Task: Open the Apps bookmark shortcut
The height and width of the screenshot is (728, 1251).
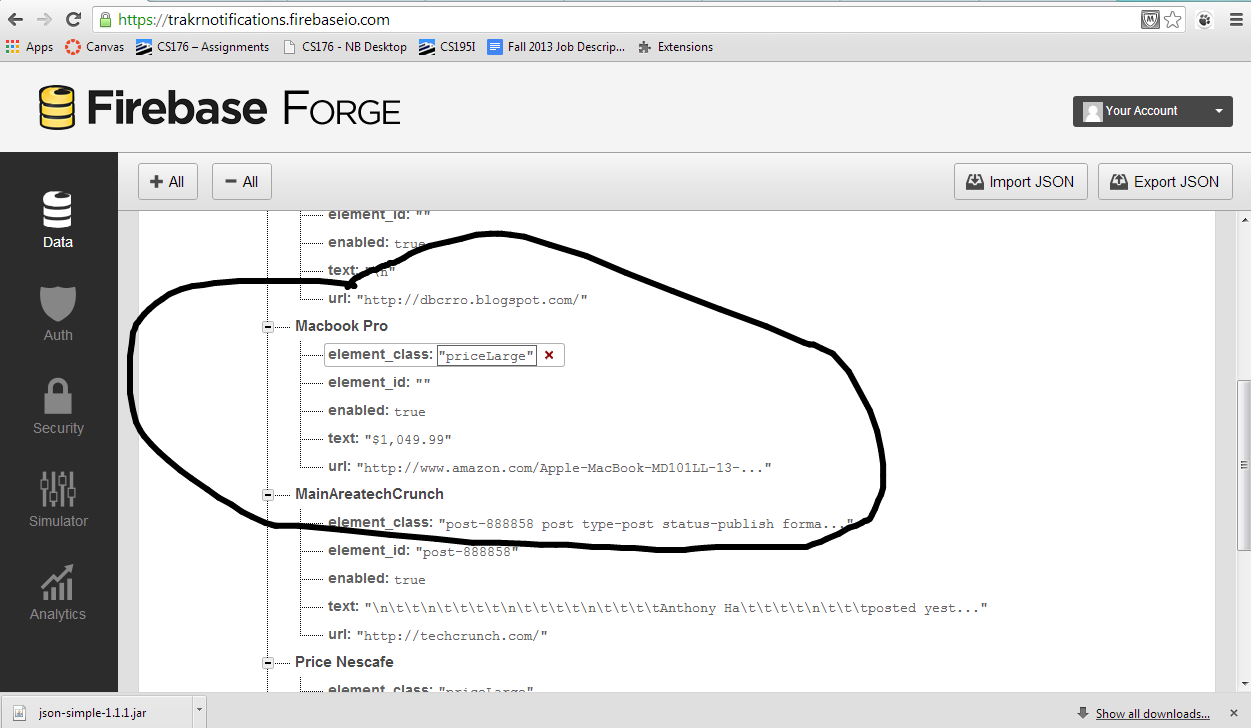Action: pyautogui.click(x=29, y=47)
